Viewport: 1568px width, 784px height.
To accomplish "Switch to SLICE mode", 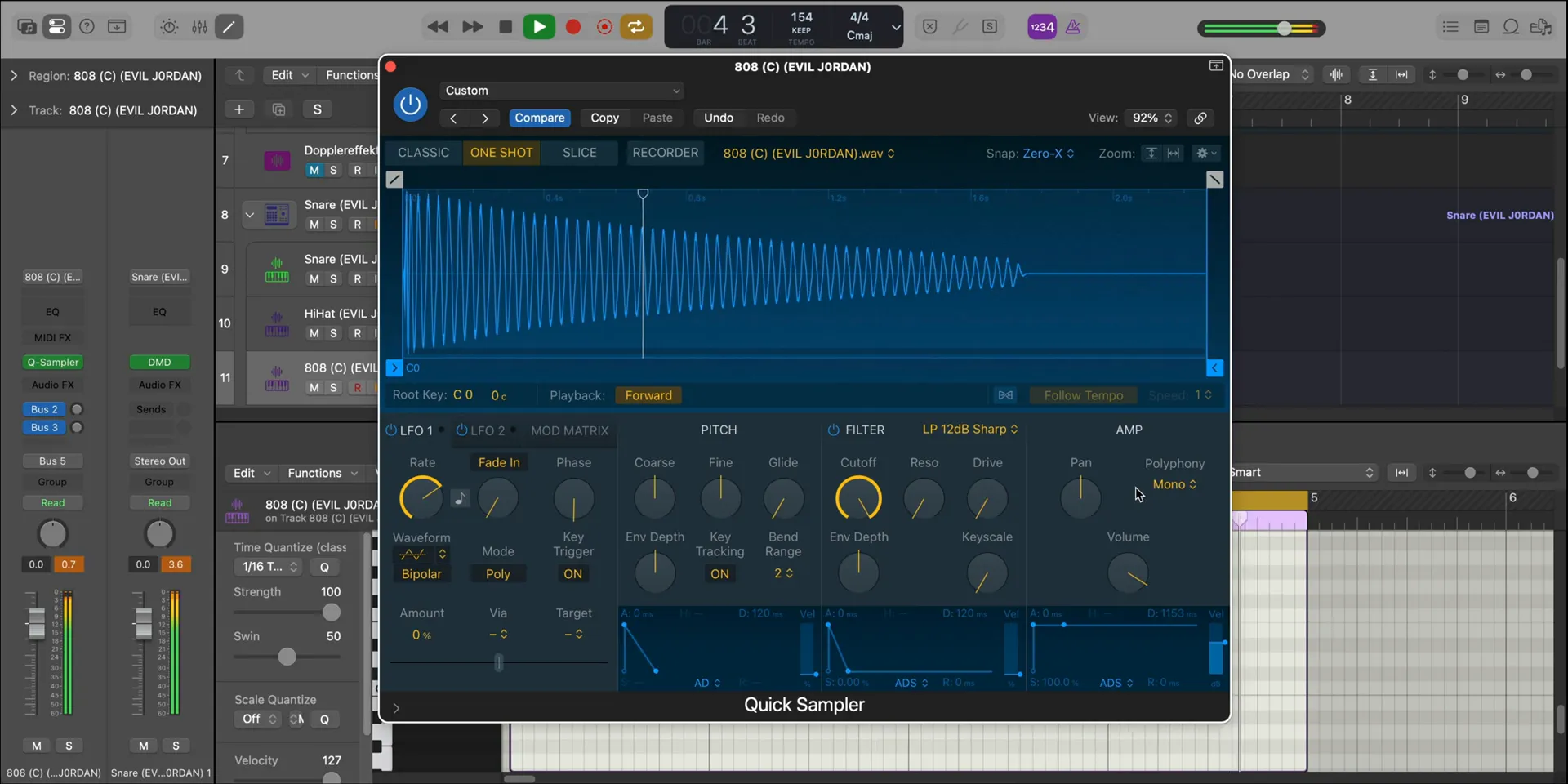I will tap(580, 153).
